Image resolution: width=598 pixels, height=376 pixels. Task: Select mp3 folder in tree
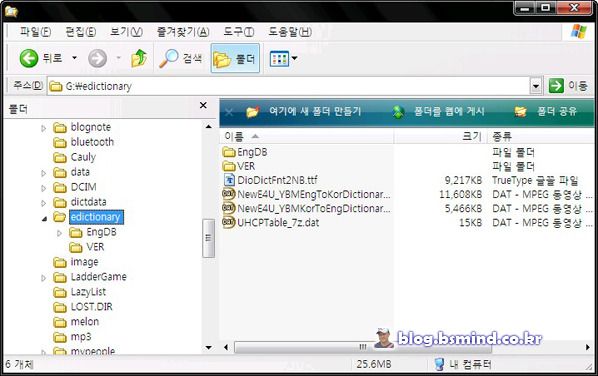[x=81, y=337]
